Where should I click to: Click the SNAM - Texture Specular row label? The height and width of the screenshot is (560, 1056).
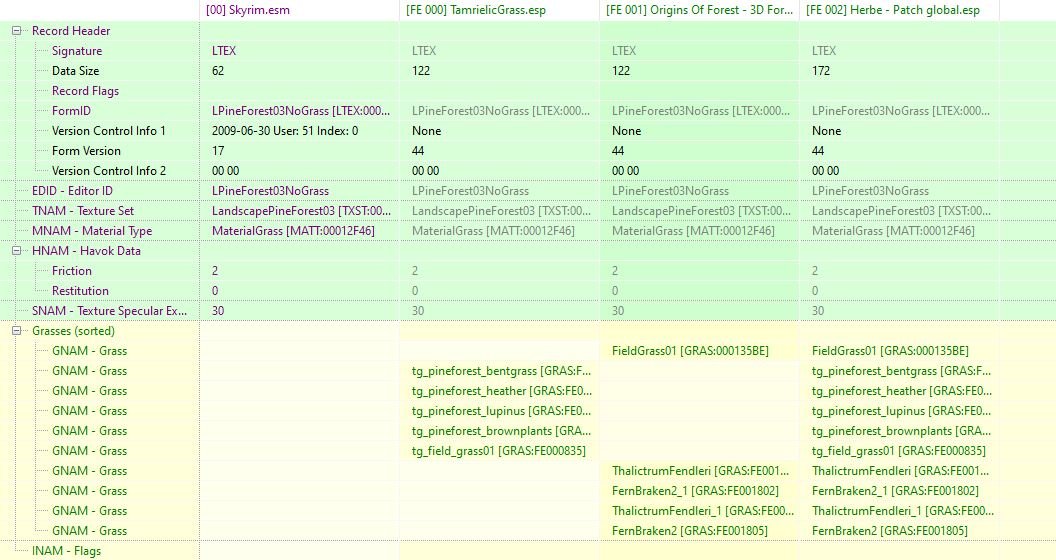pos(110,311)
